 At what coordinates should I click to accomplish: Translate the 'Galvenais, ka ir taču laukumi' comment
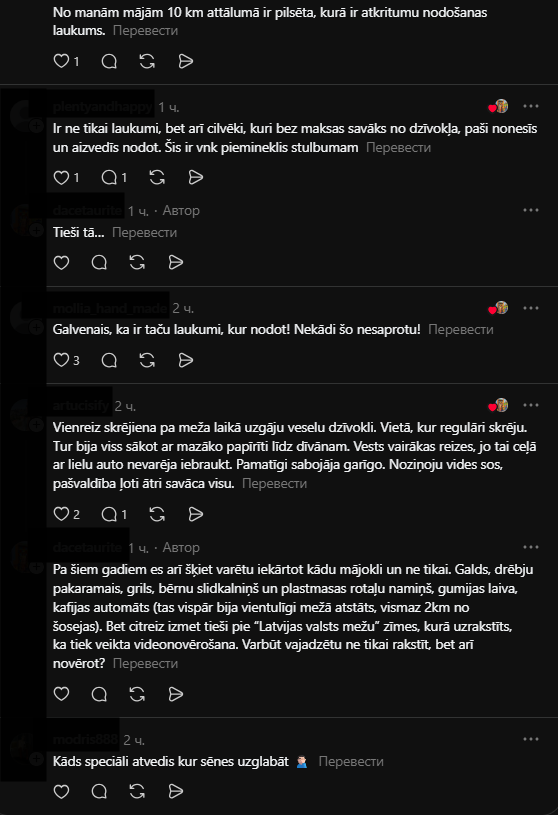point(461,330)
